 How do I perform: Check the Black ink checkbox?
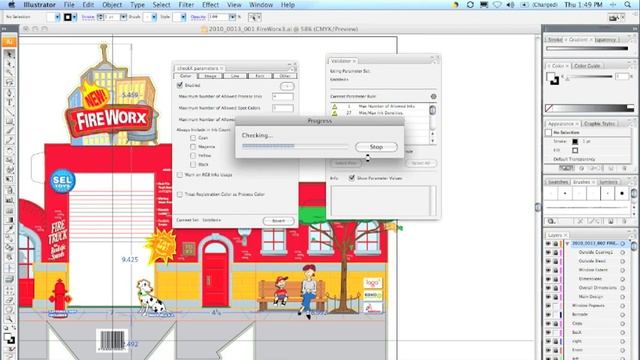point(193,164)
